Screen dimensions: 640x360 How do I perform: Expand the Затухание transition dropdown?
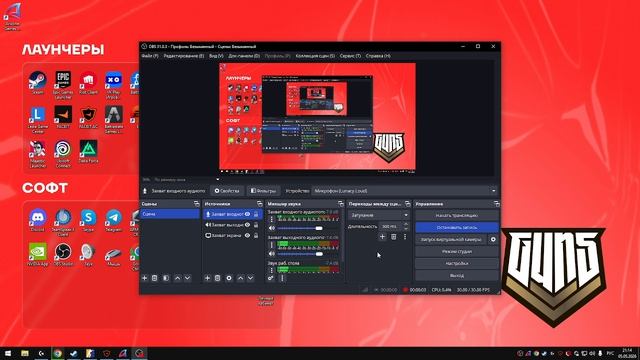(379, 215)
